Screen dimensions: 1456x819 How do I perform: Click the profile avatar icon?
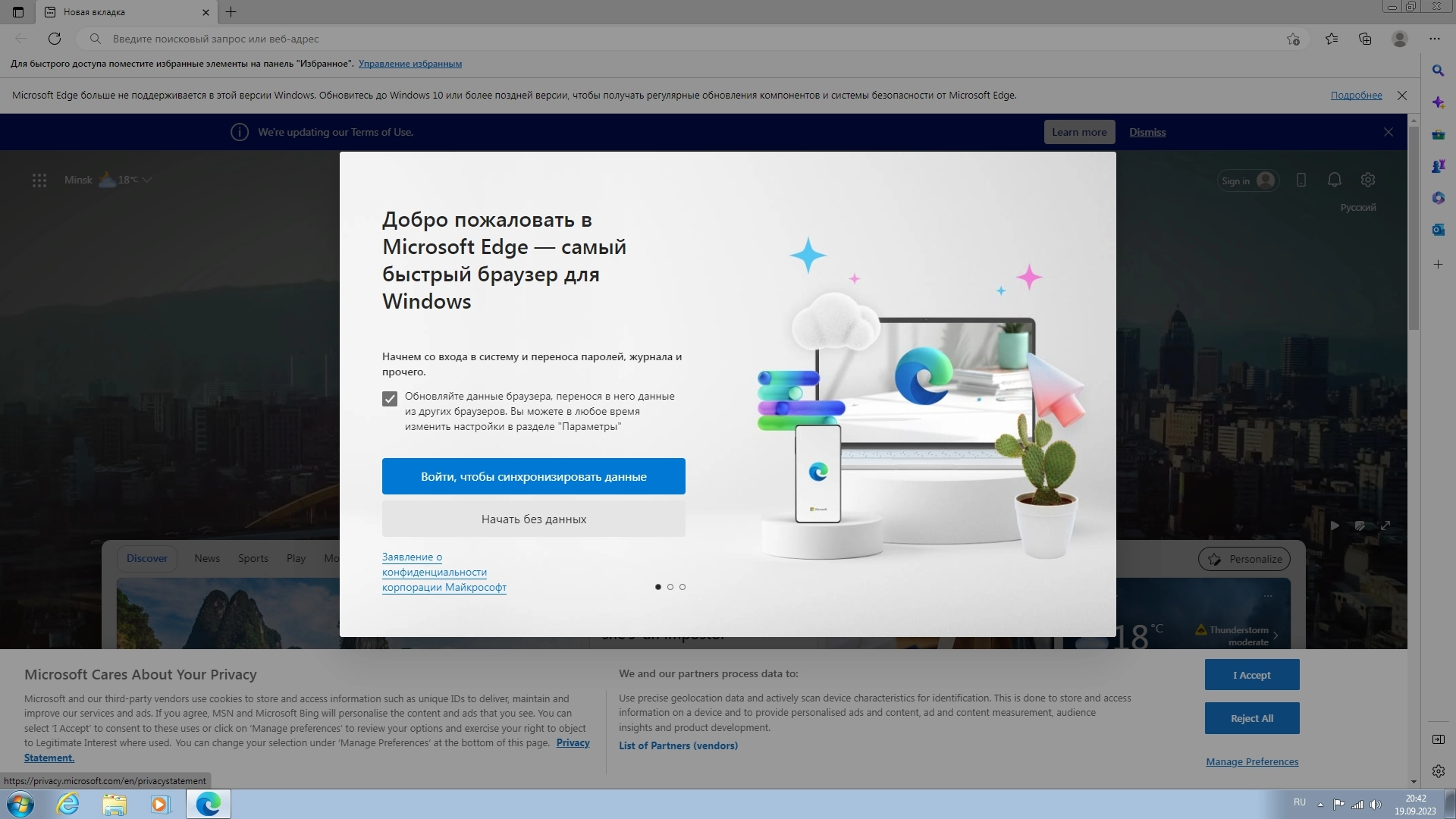point(1400,39)
